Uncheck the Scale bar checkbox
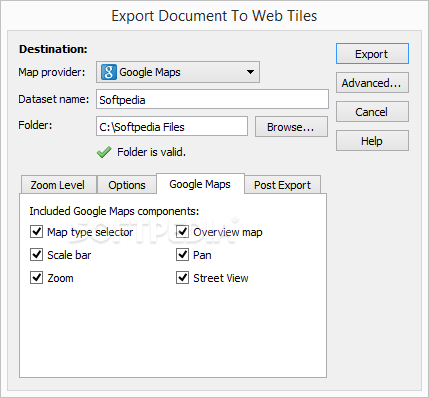The height and width of the screenshot is (398, 429). point(36,255)
